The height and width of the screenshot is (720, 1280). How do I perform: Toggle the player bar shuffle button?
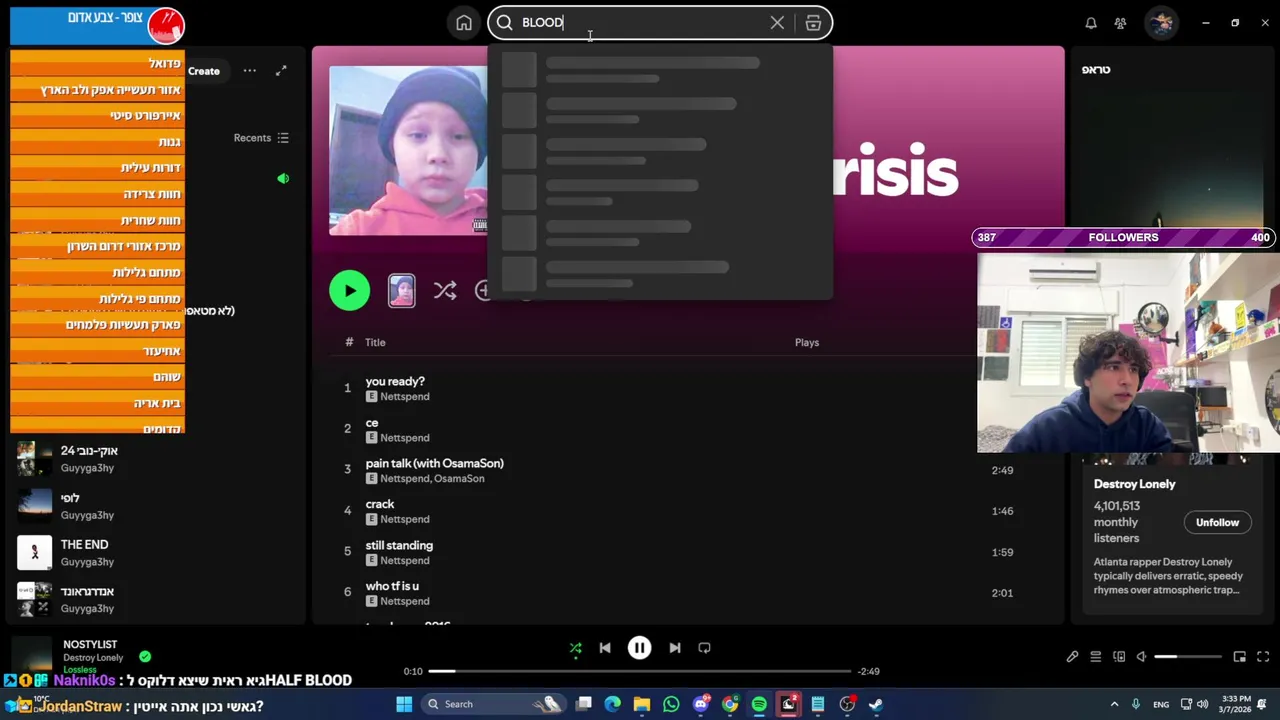[x=575, y=648]
